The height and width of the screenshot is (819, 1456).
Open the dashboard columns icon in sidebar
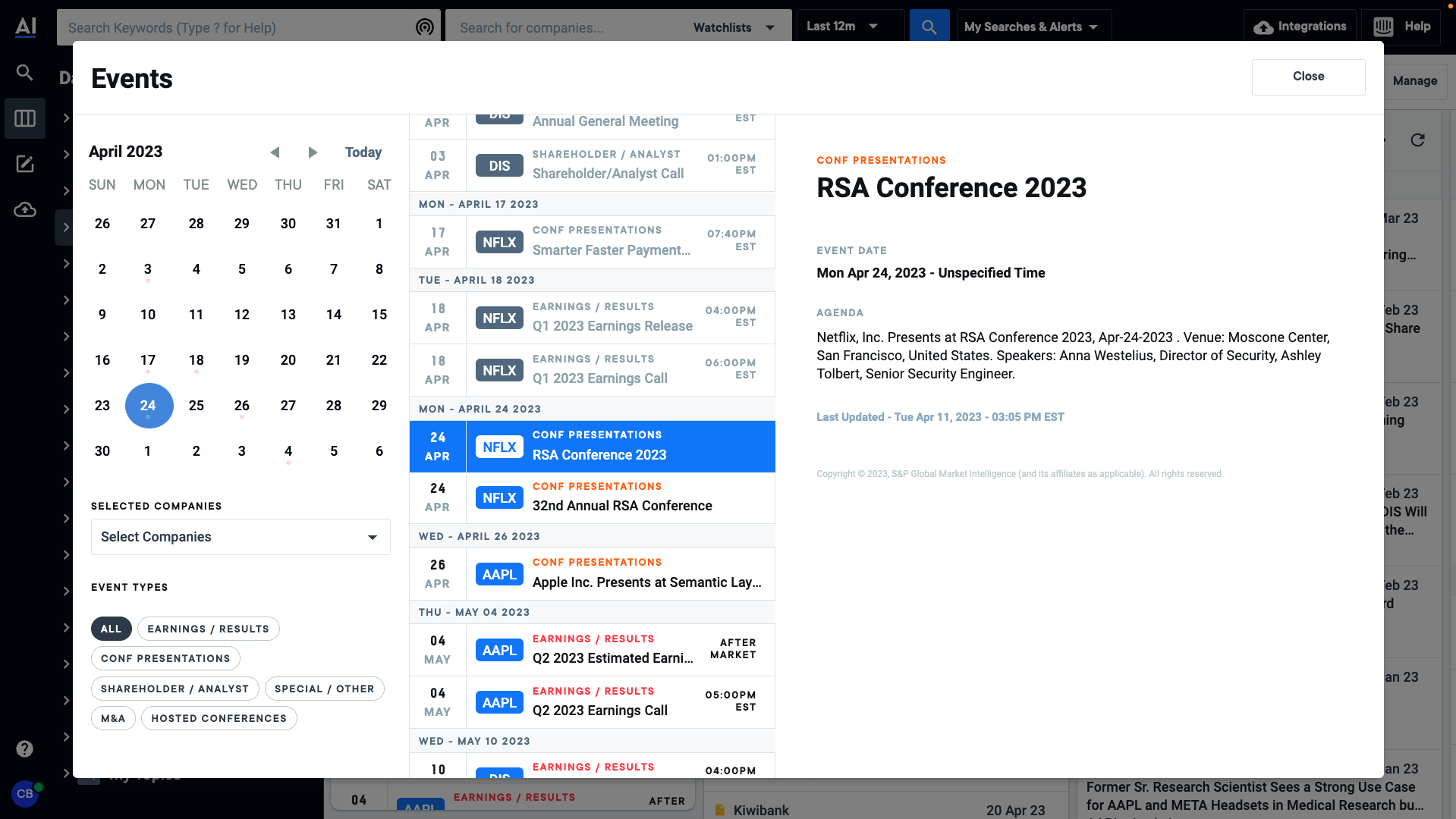(25, 118)
